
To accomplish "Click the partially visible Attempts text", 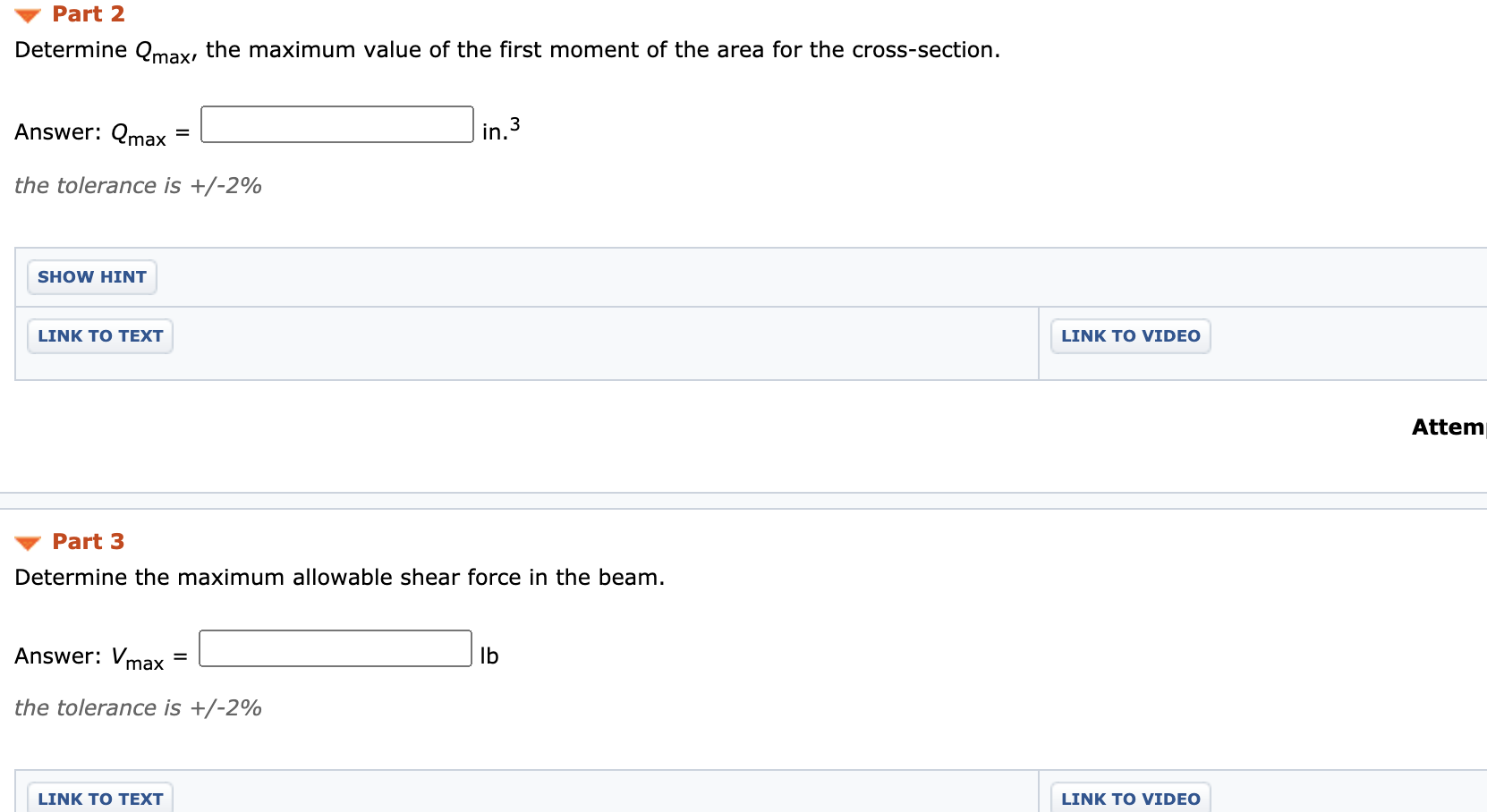I will tap(1449, 427).
